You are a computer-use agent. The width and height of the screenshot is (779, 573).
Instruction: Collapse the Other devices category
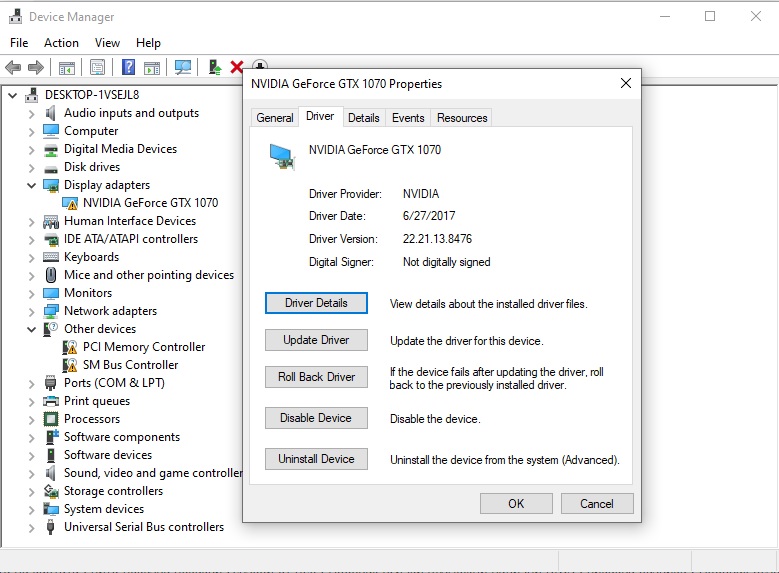click(x=31, y=329)
